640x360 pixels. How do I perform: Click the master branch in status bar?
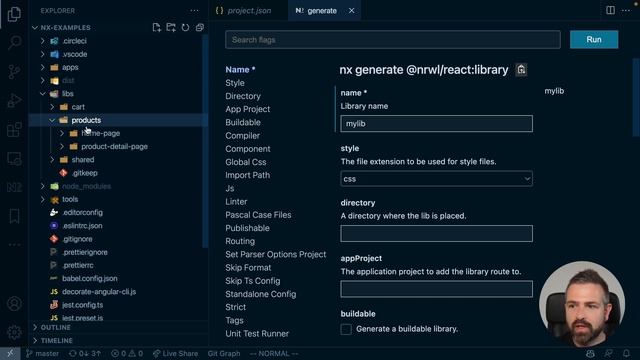click(x=42, y=353)
